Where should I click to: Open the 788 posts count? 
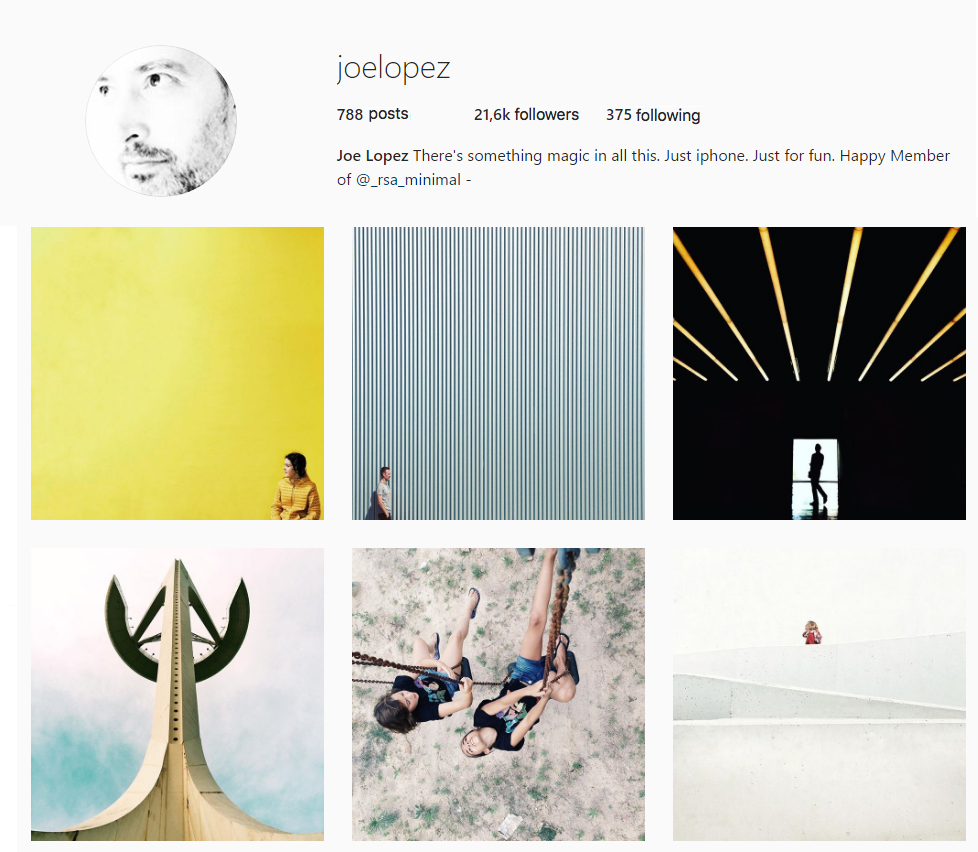pos(372,114)
